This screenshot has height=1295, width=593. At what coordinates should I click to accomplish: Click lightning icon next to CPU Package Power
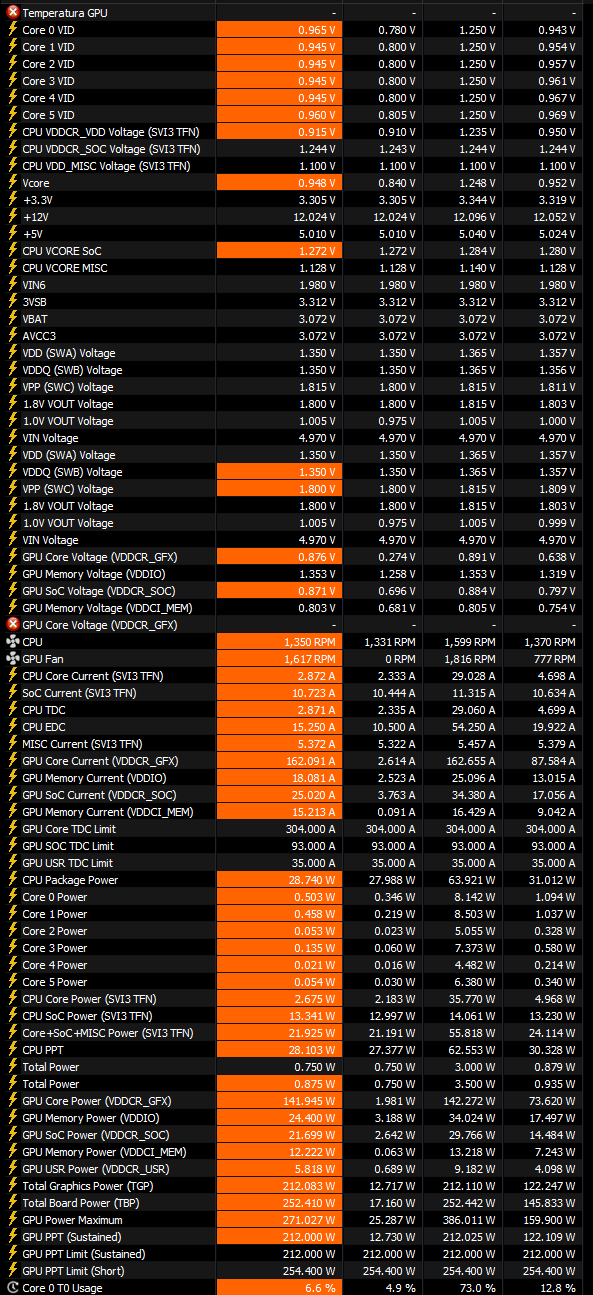tap(13, 880)
